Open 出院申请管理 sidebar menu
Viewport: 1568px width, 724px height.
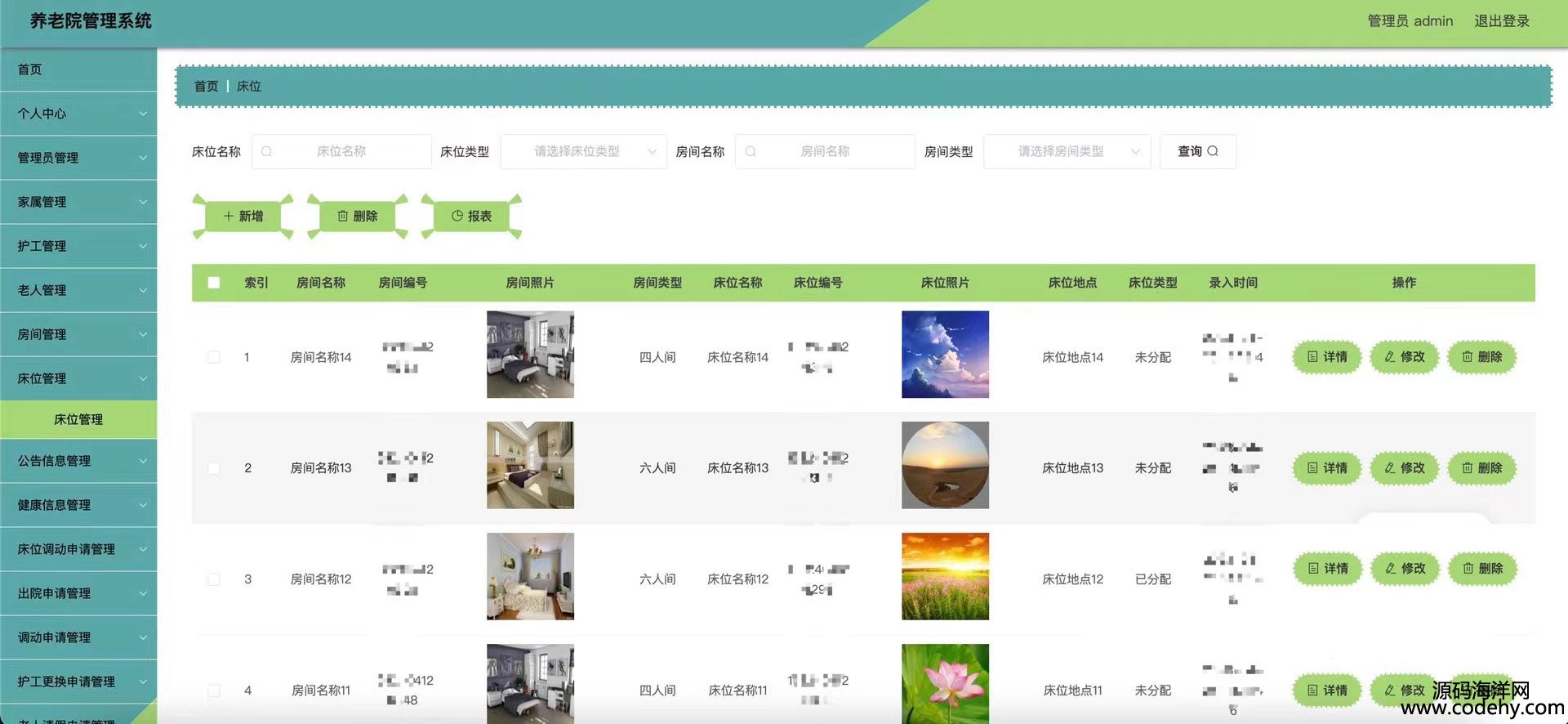pos(78,593)
